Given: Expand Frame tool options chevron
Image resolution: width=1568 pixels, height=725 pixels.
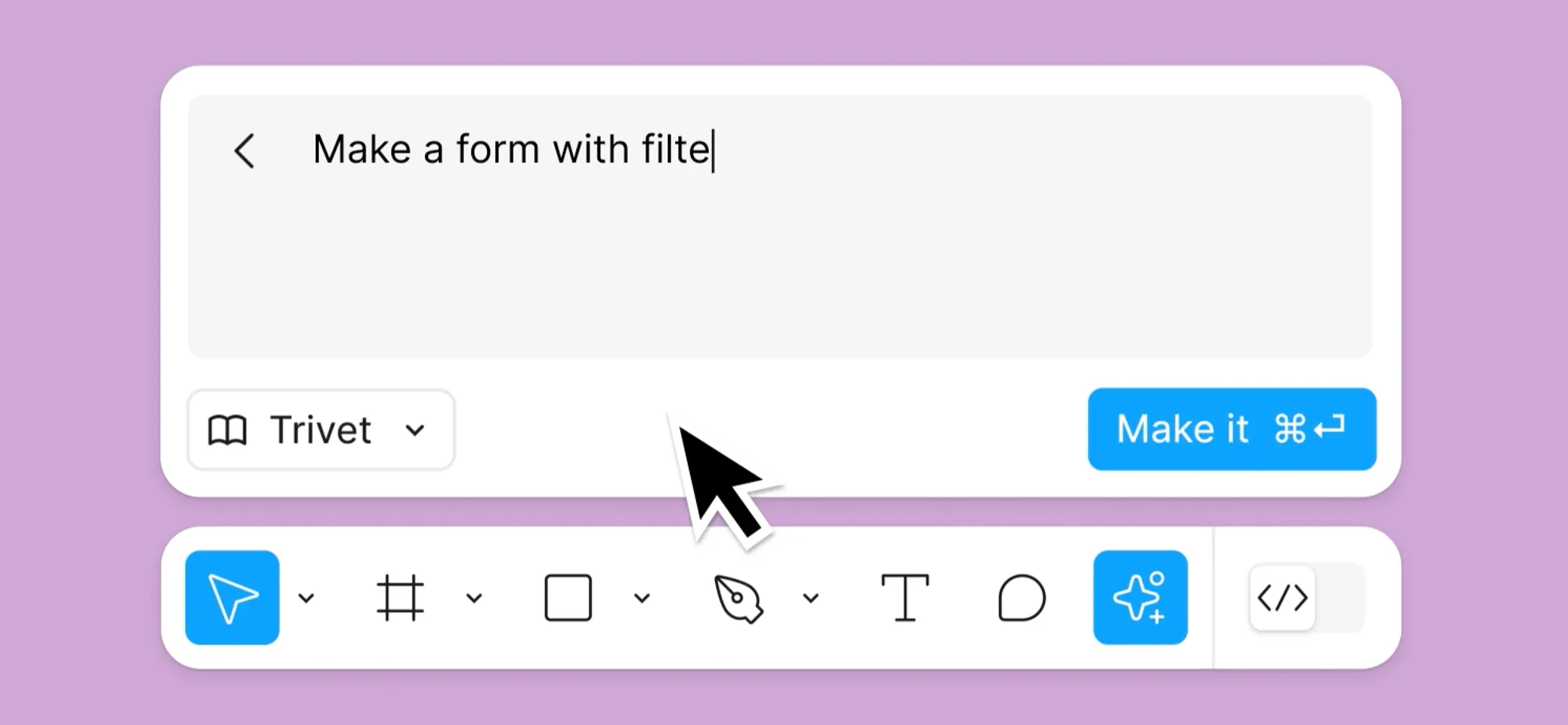Looking at the screenshot, I should point(474,598).
